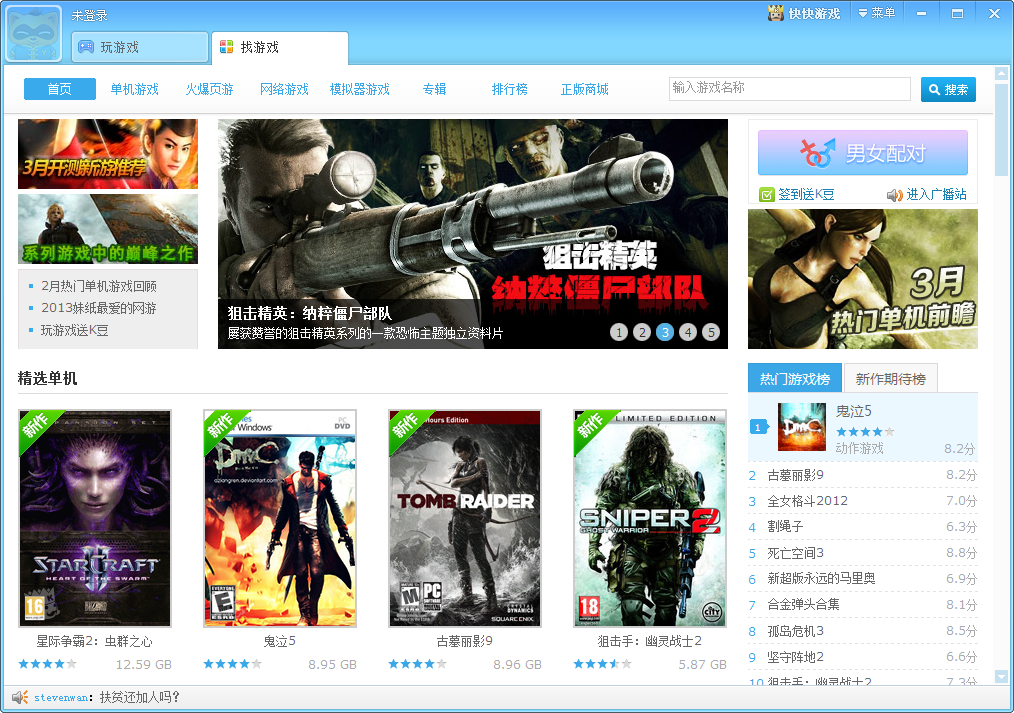
Task: Open the 系列游戏中的巅峰之作 banner
Action: 108,229
